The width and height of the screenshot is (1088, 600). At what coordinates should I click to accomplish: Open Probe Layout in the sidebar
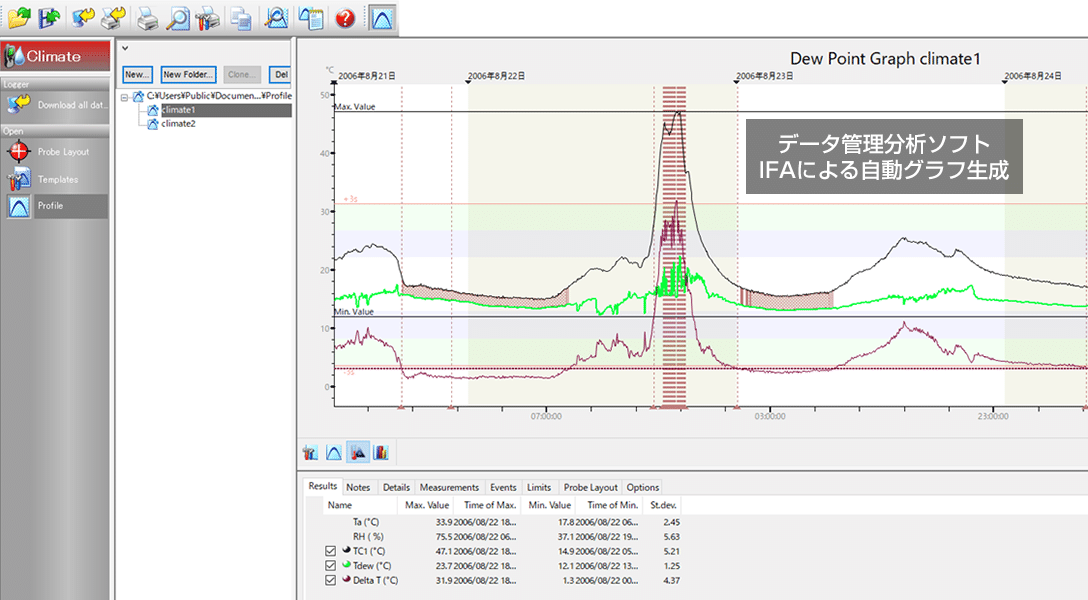click(x=56, y=151)
